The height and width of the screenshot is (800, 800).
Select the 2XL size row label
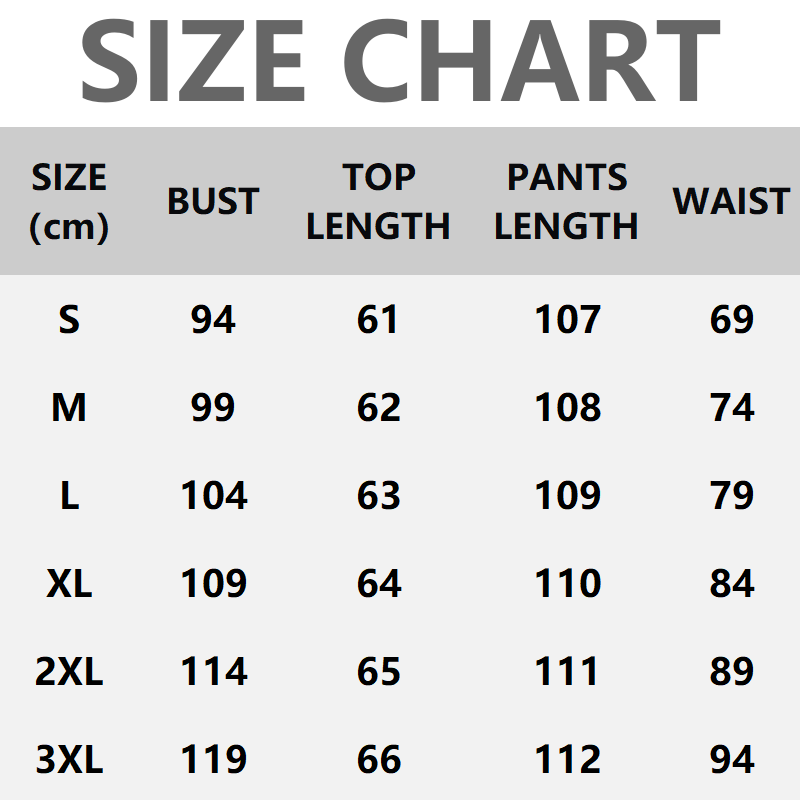click(x=68, y=672)
